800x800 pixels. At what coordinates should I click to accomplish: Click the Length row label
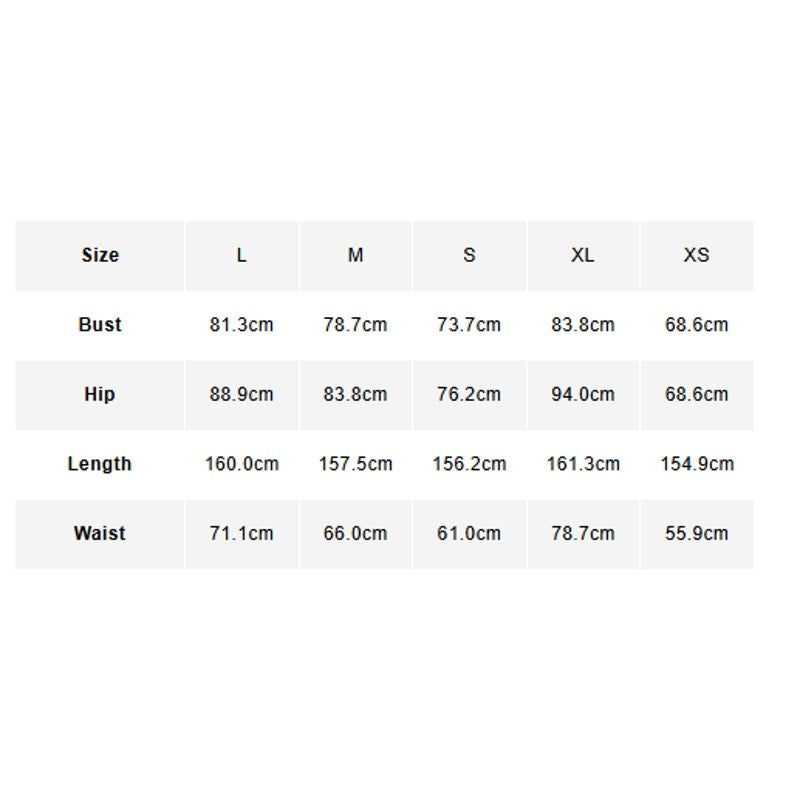[x=99, y=464]
